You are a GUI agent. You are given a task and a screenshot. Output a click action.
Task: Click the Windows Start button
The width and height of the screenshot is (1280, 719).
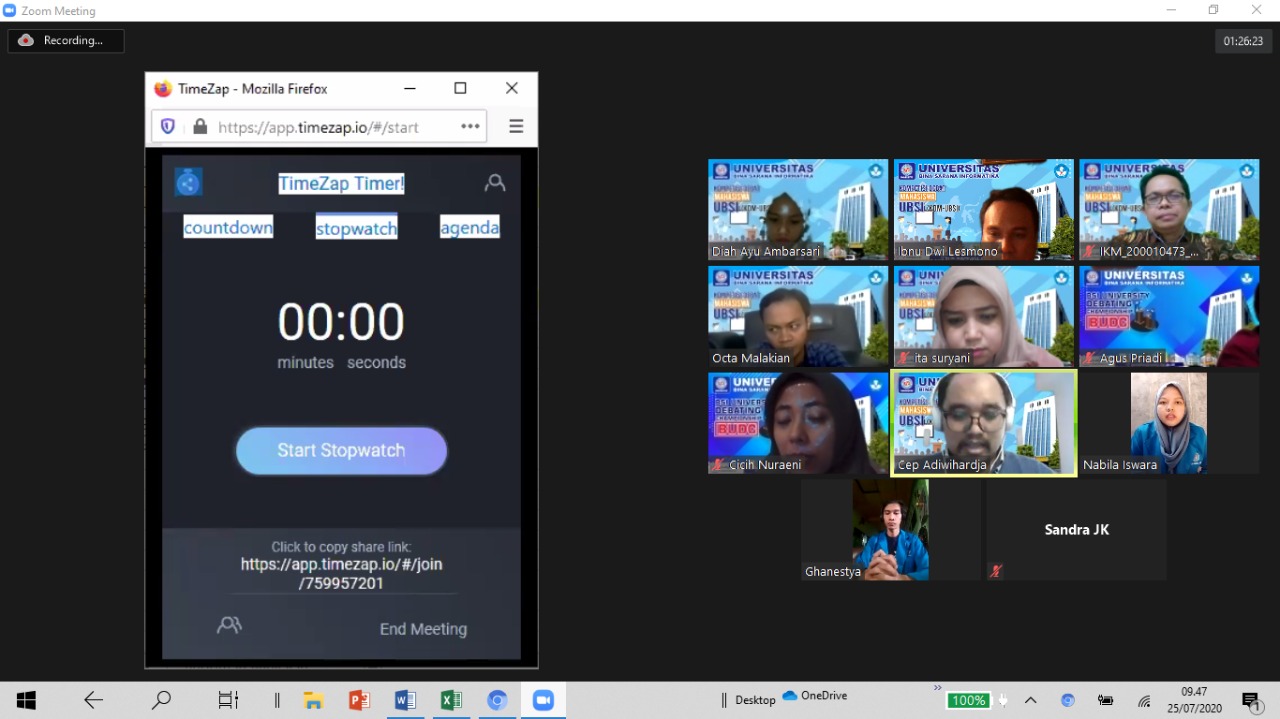click(26, 701)
